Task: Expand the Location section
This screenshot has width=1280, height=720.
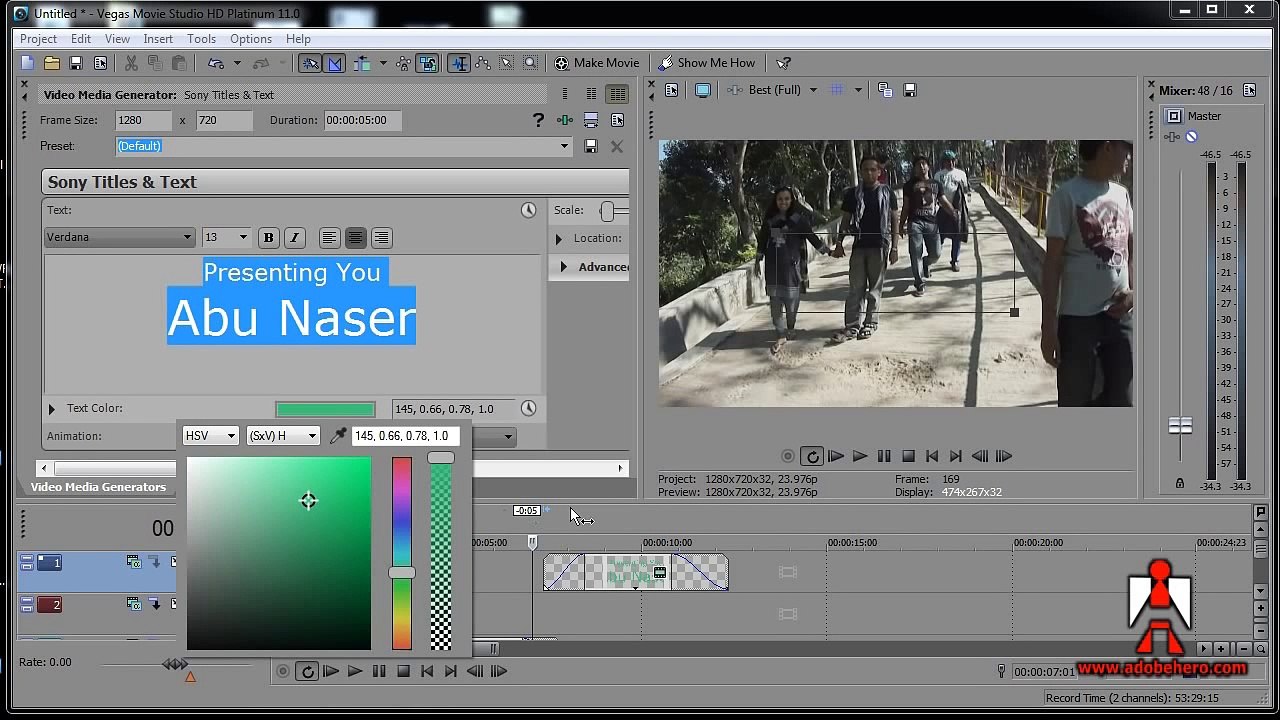Action: pyautogui.click(x=559, y=239)
